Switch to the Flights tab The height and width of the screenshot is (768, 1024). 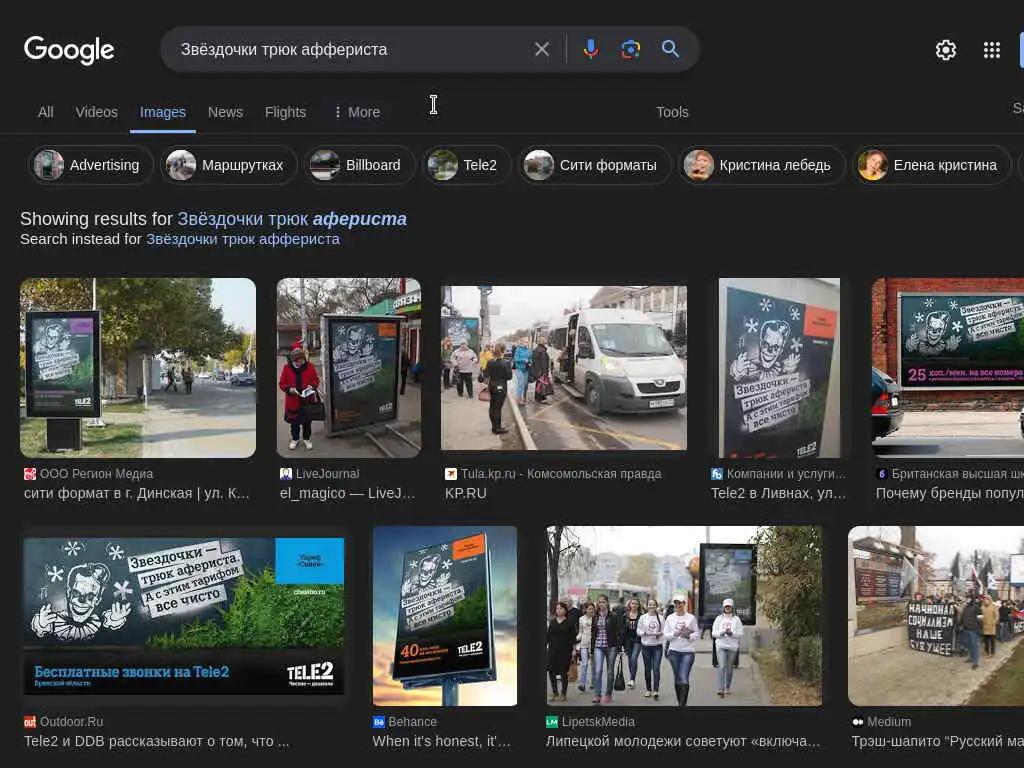tap(285, 112)
